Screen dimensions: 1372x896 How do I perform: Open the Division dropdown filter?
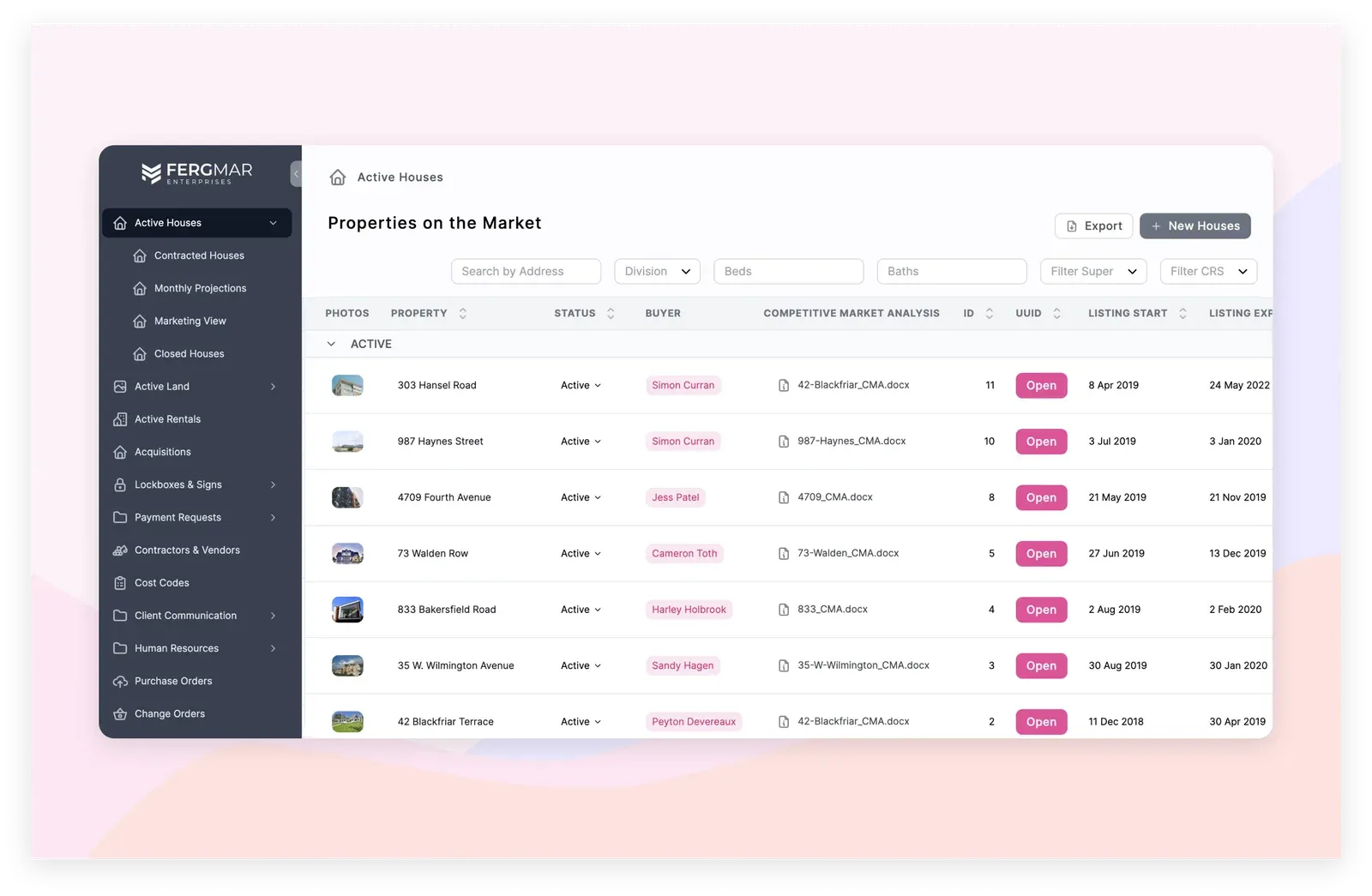click(657, 272)
